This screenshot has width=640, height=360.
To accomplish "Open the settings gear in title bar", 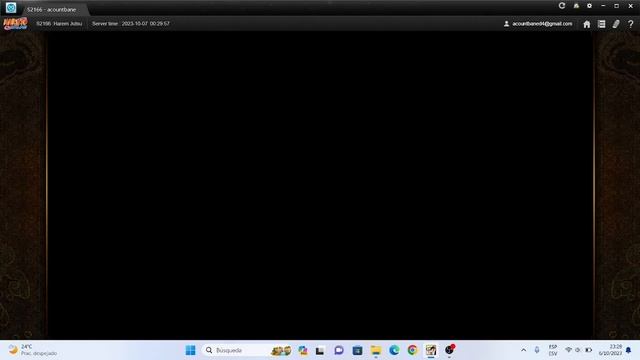I will 589,6.
